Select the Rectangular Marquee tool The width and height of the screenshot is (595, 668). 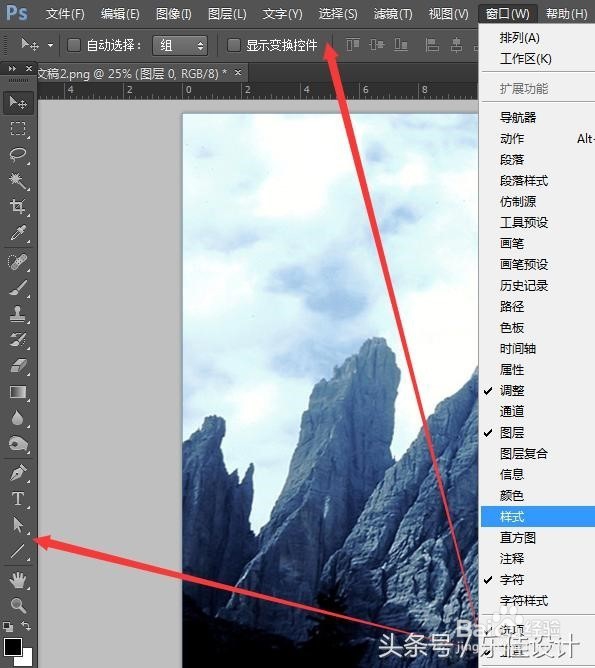coord(18,128)
